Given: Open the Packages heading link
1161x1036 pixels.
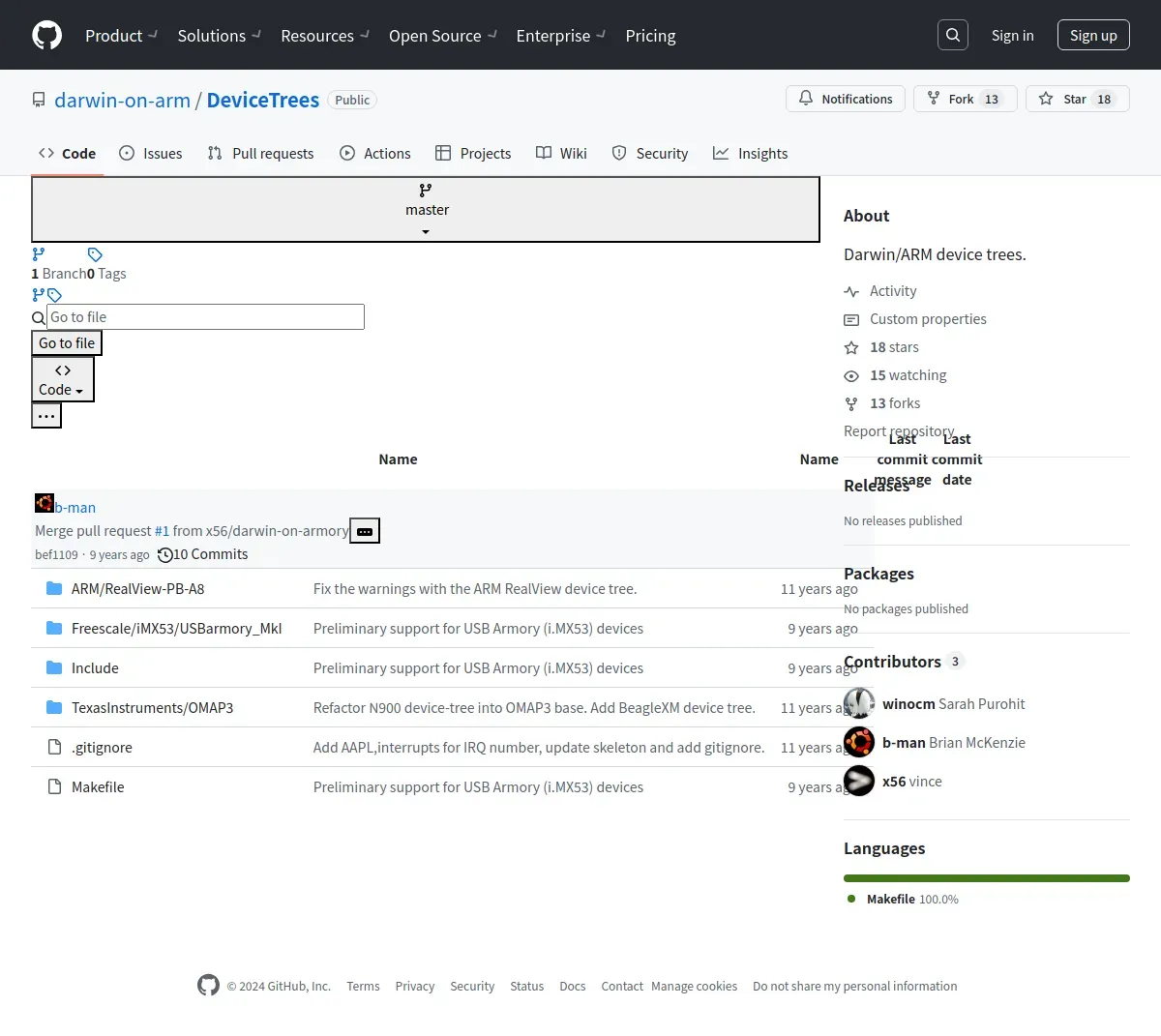Looking at the screenshot, I should point(878,573).
